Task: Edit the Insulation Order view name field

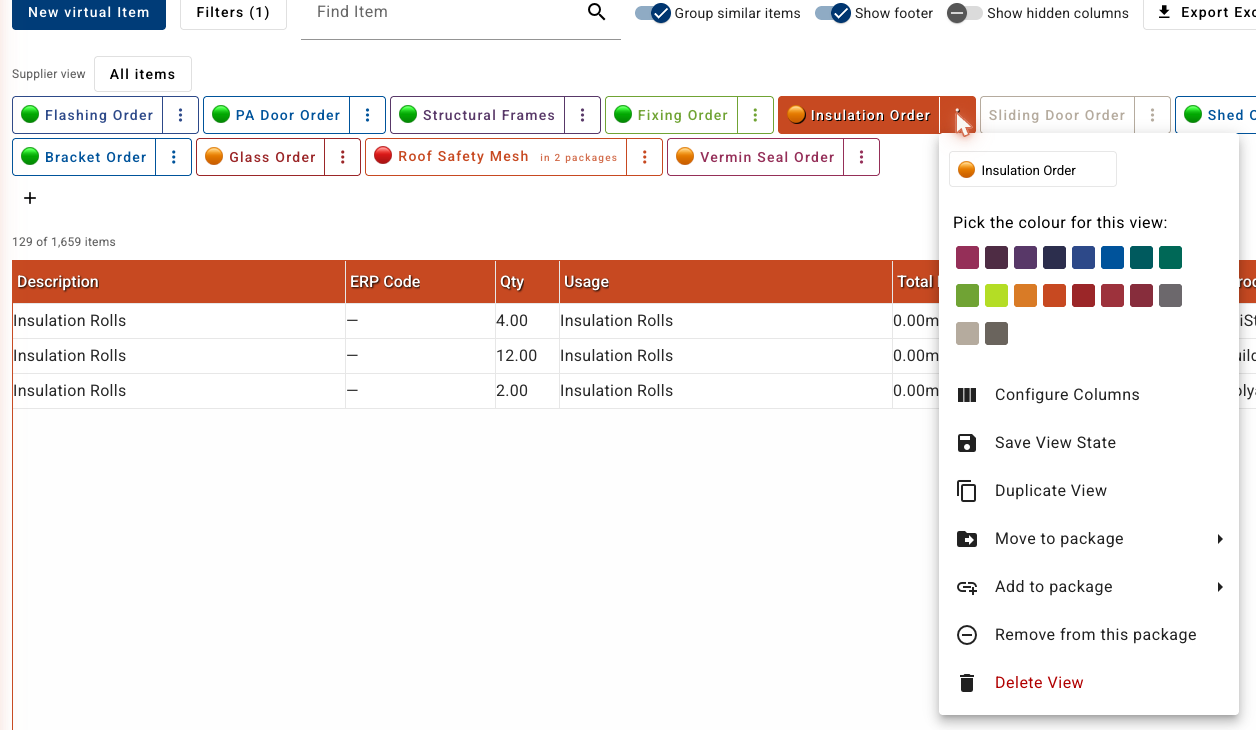Action: pyautogui.click(x=1033, y=170)
